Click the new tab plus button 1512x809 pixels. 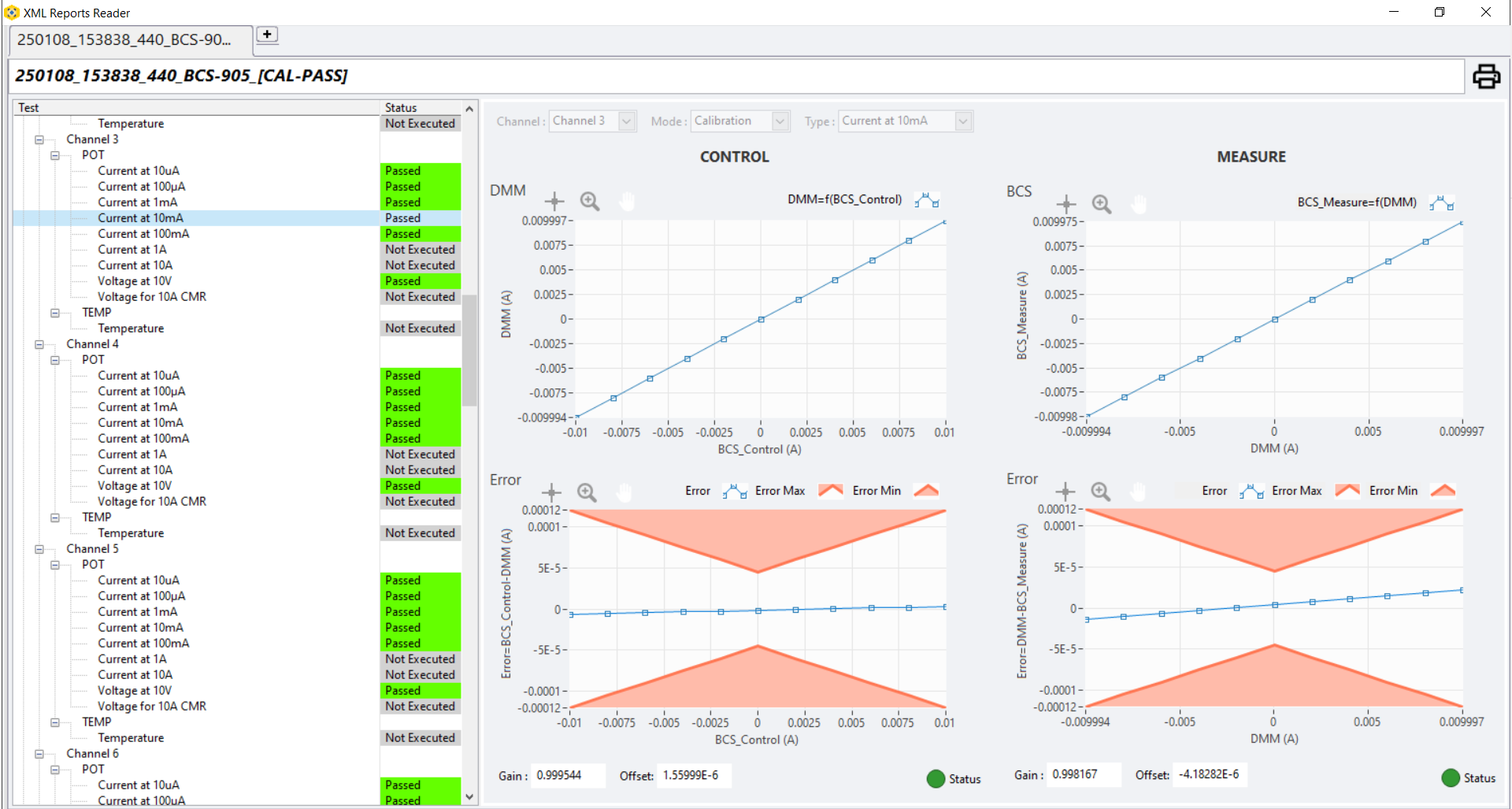268,35
